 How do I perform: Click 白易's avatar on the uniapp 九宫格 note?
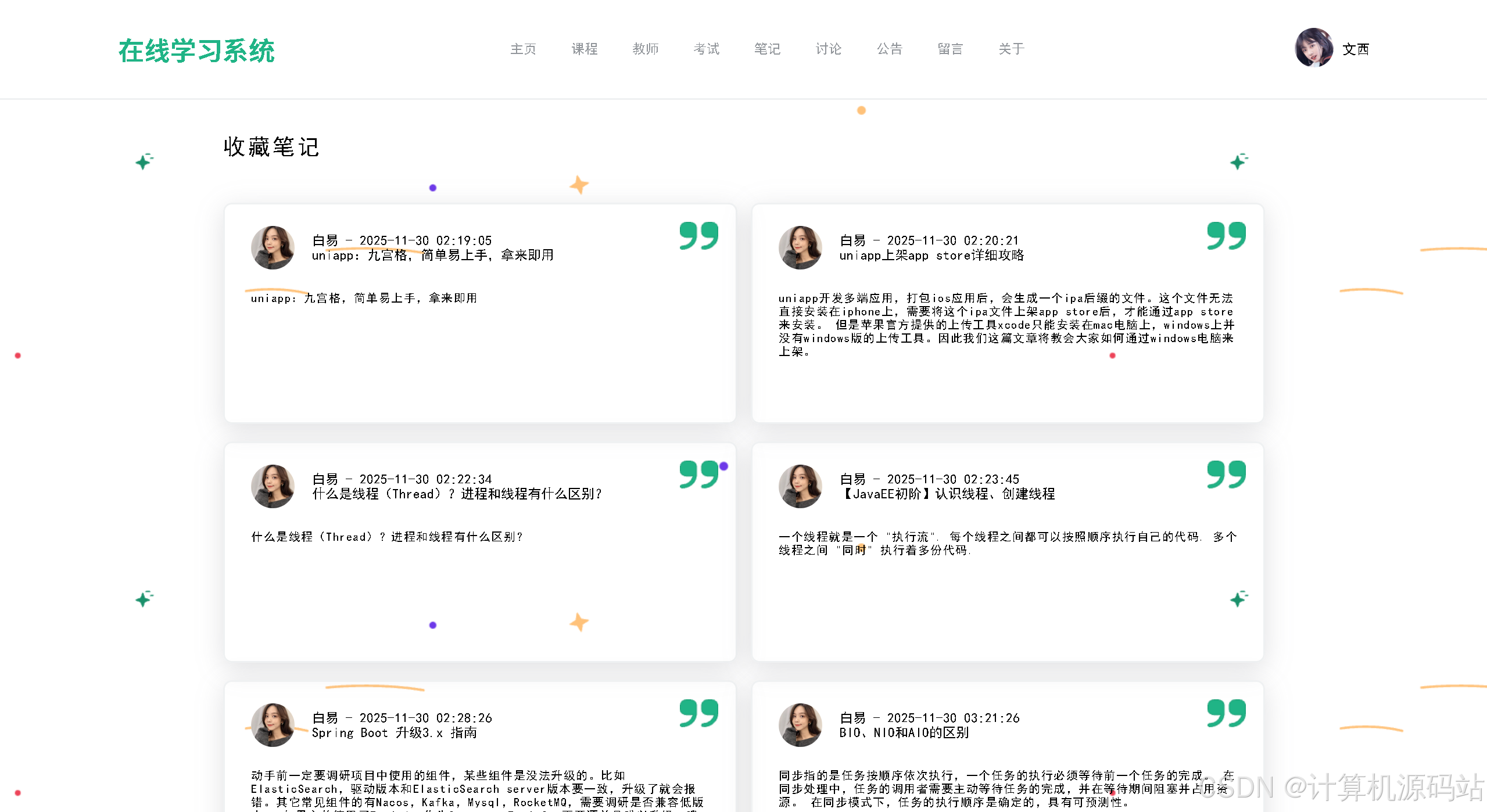(272, 247)
